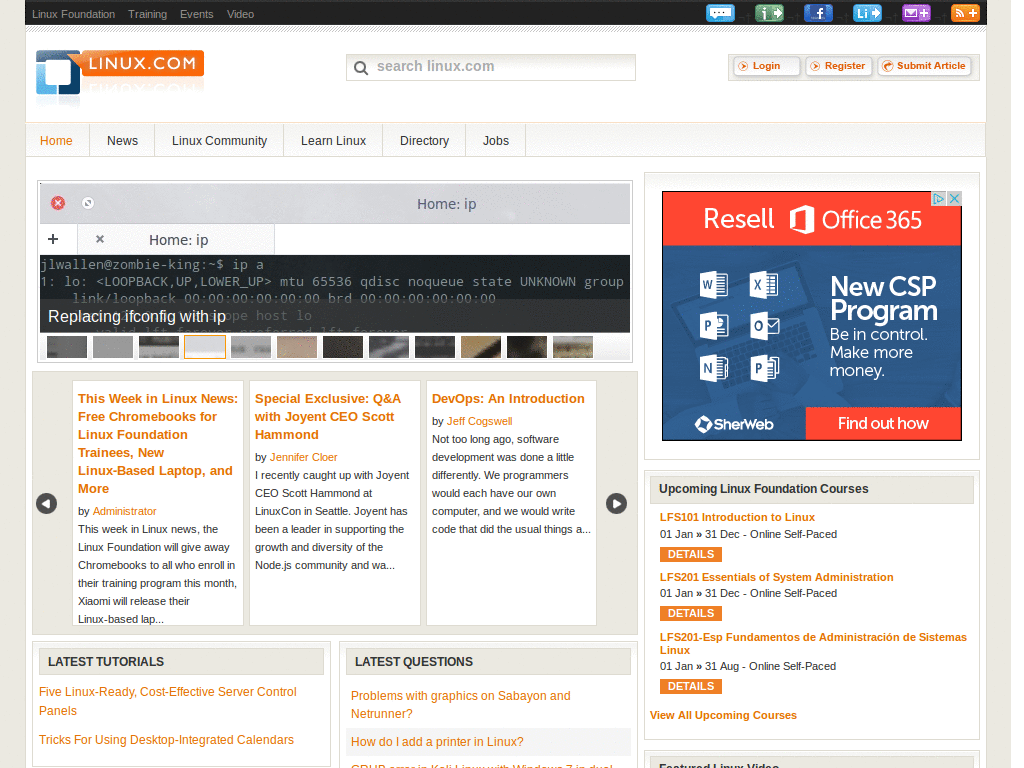Click View All Upcoming Courses
Viewport: 1024px width, 768px height.
coord(724,715)
